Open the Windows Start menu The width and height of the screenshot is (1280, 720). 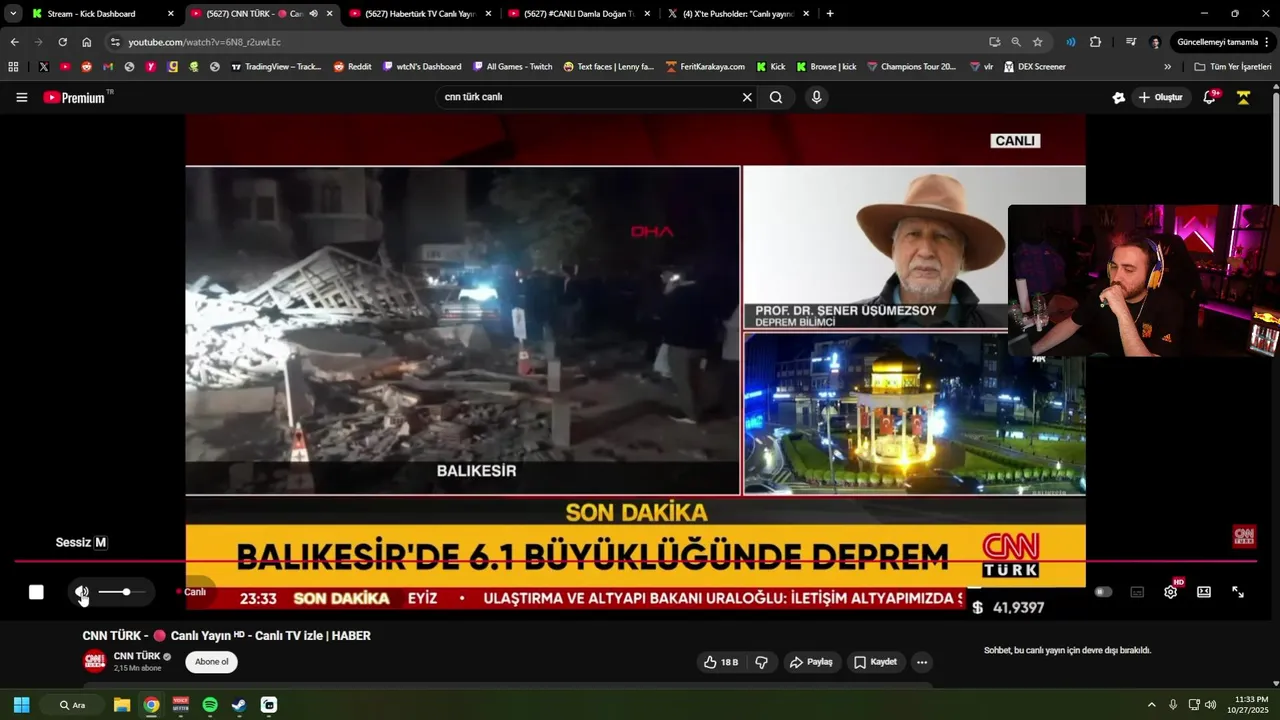[21, 705]
